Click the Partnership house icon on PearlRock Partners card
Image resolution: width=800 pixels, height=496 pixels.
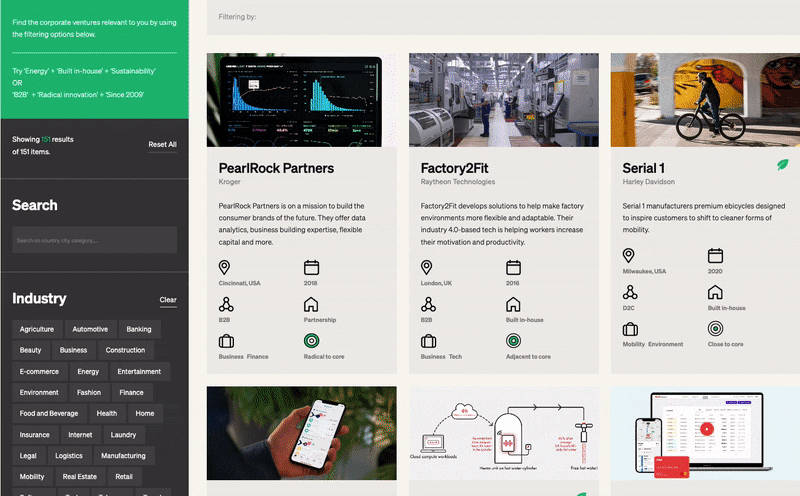pos(311,305)
